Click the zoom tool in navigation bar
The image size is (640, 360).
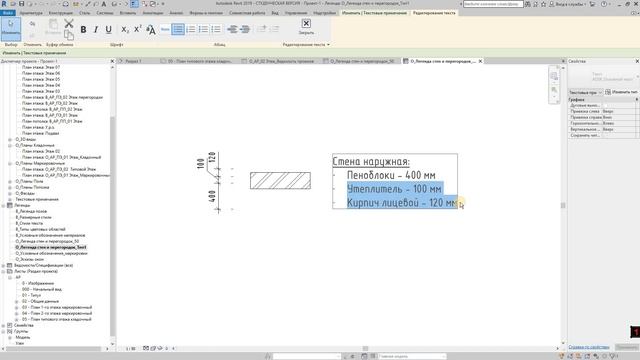click(x=554, y=90)
